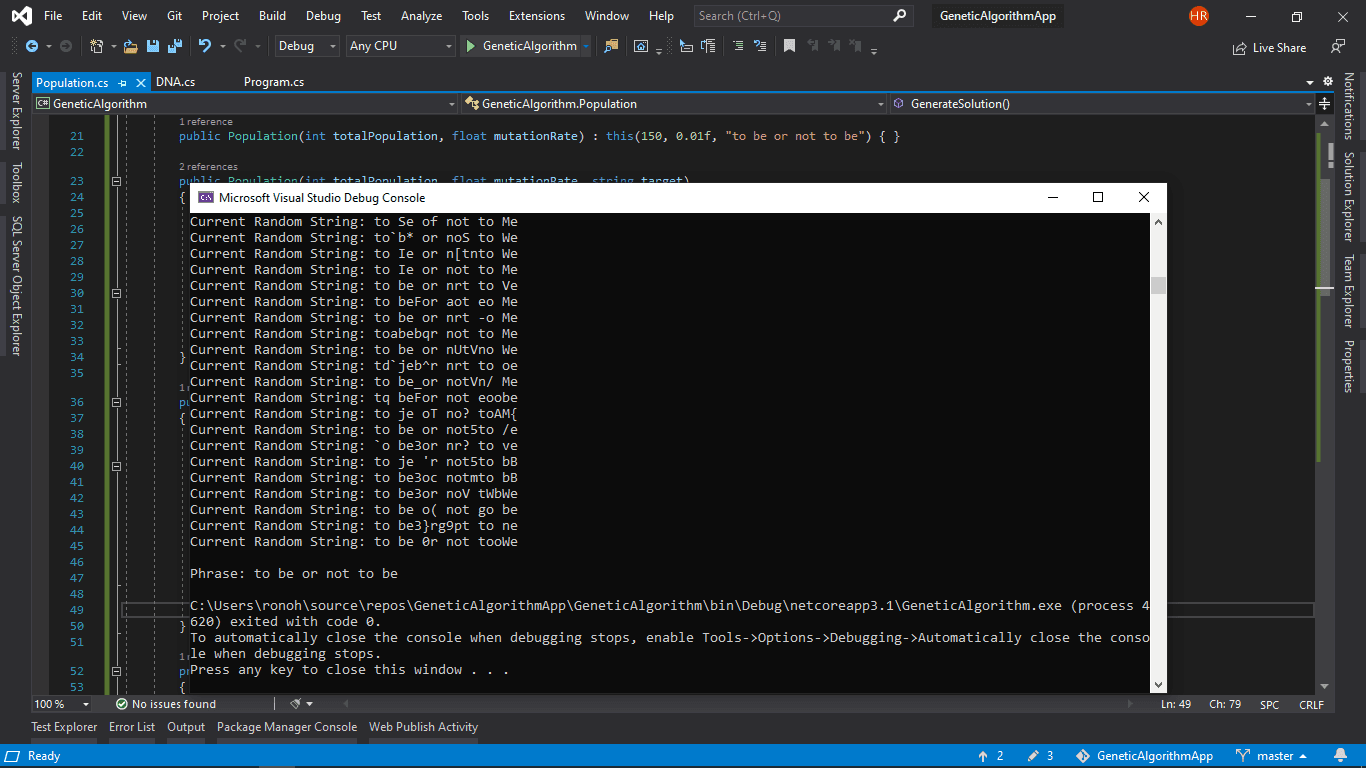Click the Undo arrow icon
This screenshot has height=768, width=1366.
click(x=205, y=46)
